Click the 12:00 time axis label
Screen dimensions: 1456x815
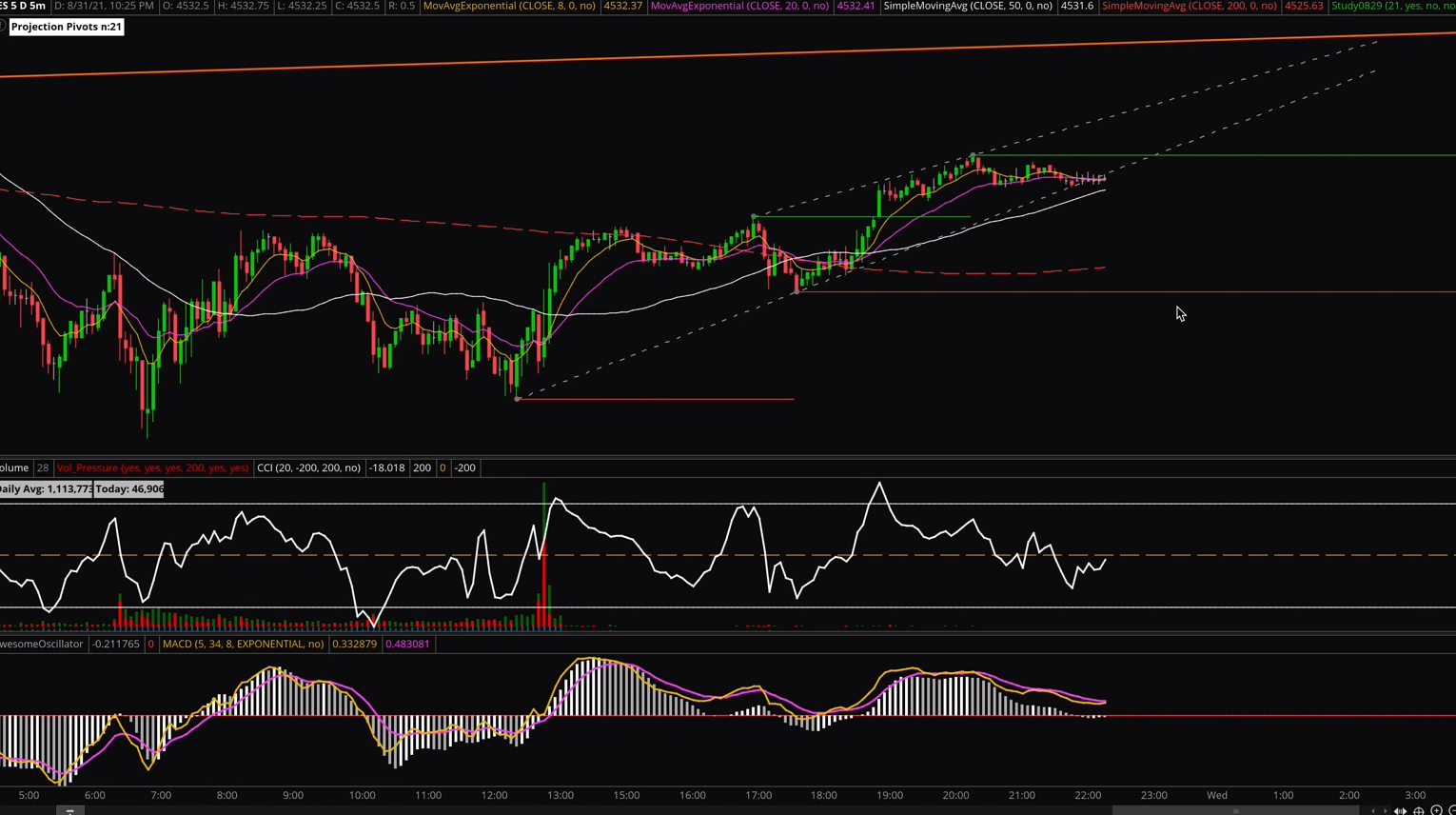tap(494, 795)
